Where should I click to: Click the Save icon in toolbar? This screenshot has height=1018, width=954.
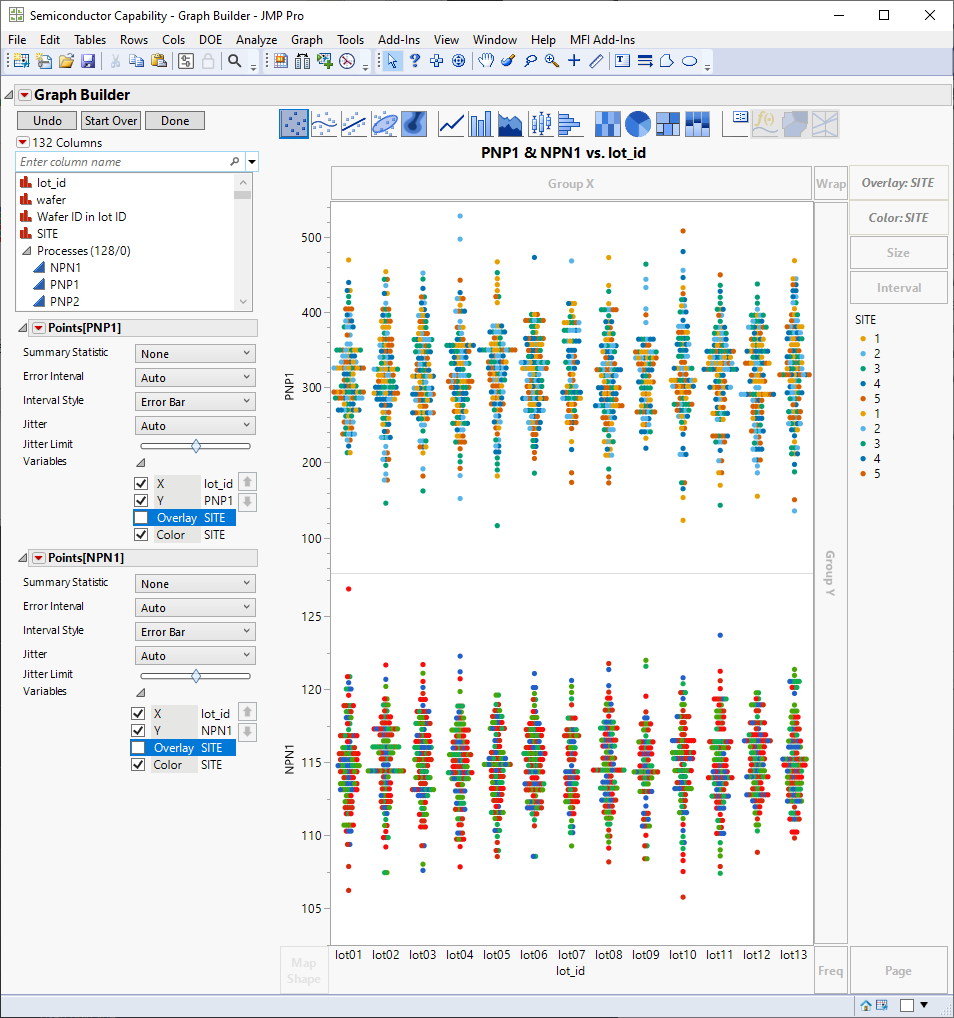pos(88,61)
